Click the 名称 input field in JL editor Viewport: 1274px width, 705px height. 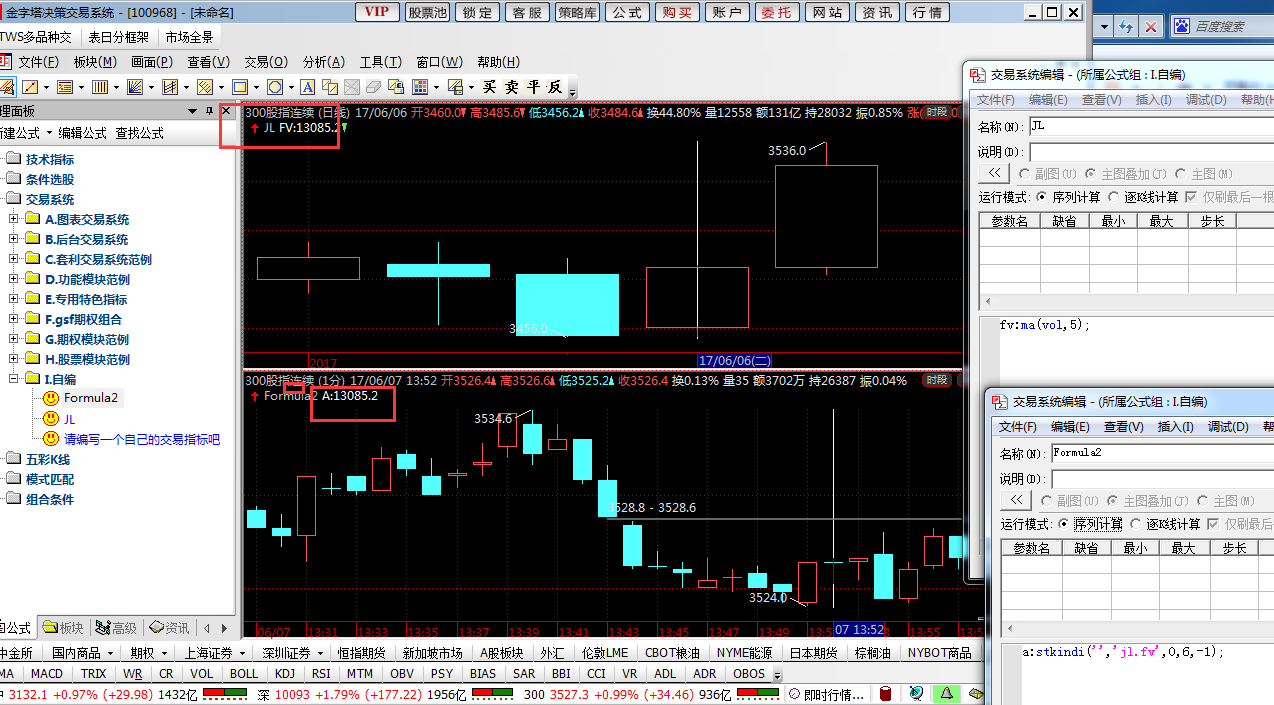tap(1150, 127)
